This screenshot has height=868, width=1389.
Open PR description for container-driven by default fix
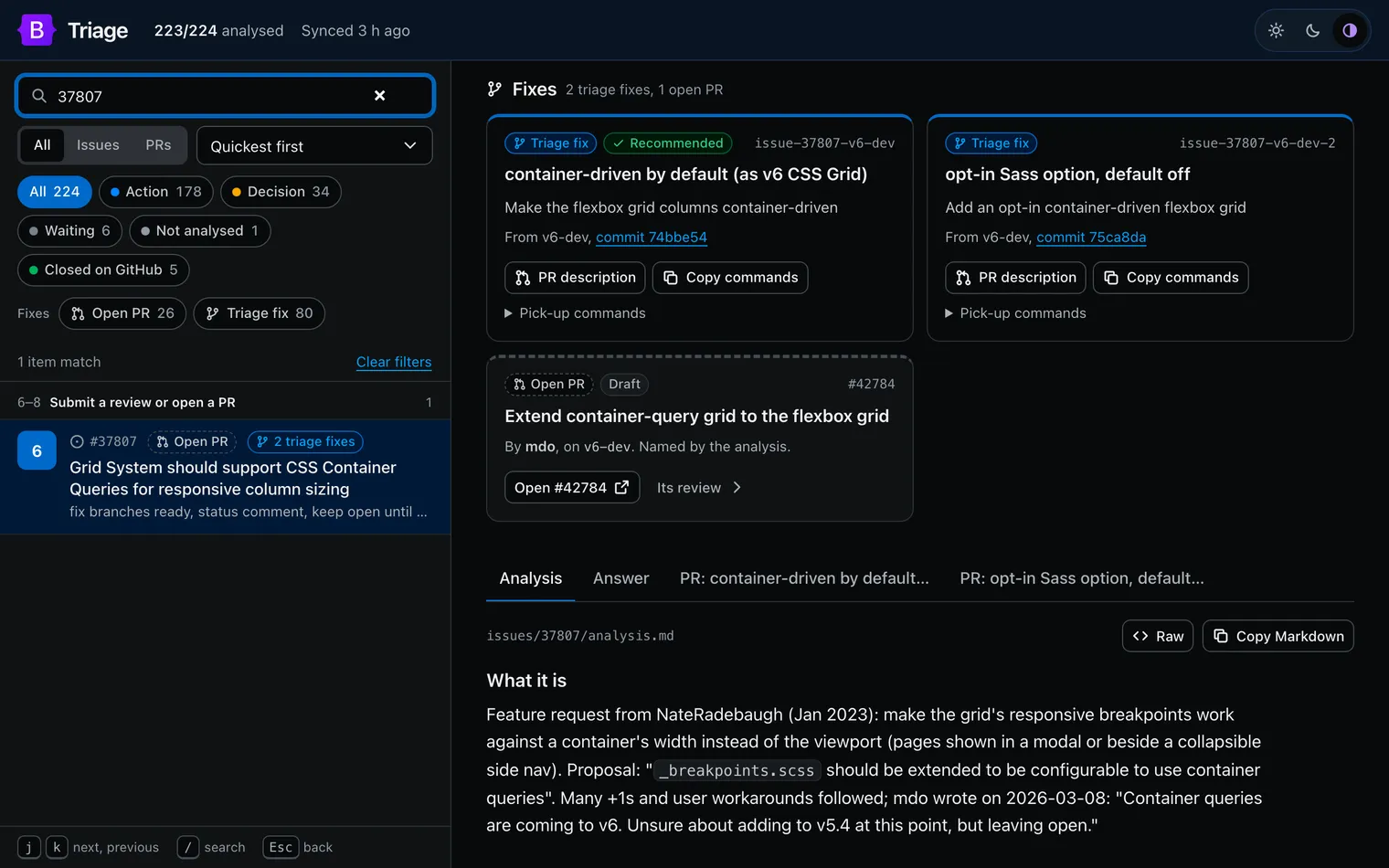coord(575,278)
